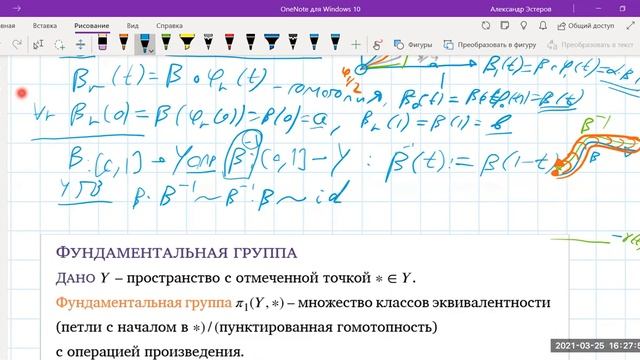The width and height of the screenshot is (640, 360).
Task: Click the line starting with ДАНО Y
Action: click(x=236, y=278)
